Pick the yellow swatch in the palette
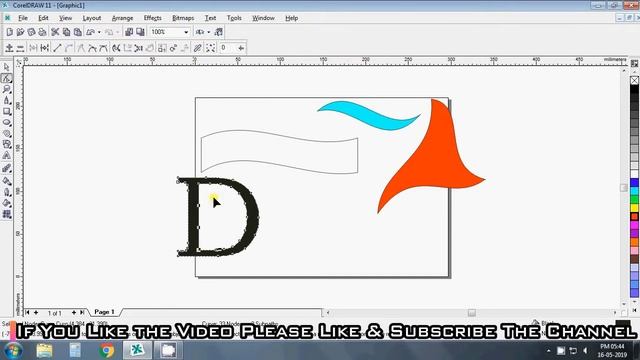This screenshot has width=640, height=360. pyautogui.click(x=634, y=208)
